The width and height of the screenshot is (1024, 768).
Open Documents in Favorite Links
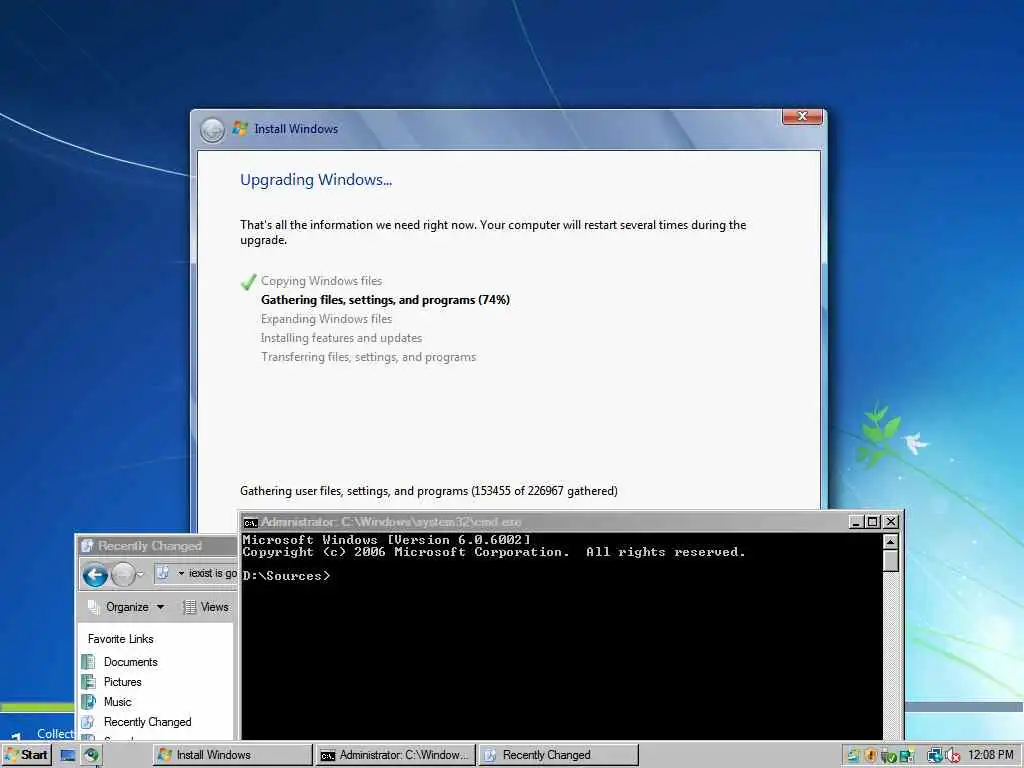(131, 662)
